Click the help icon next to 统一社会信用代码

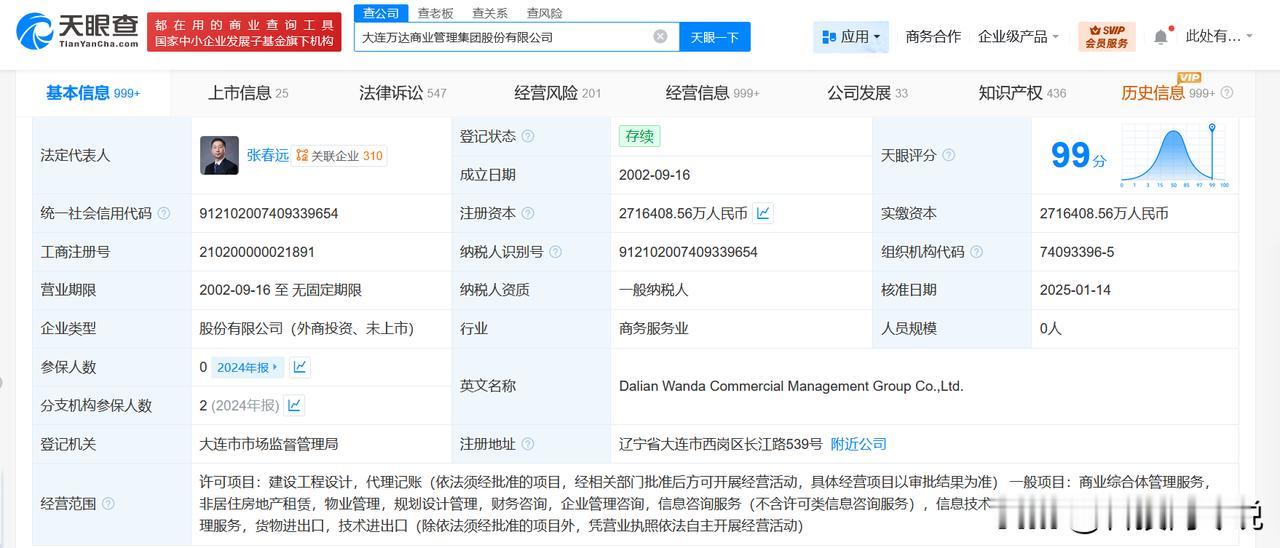164,213
